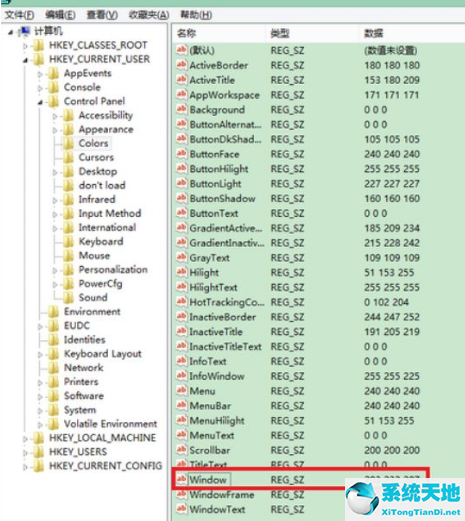
Task: Expand the Personalization key arrow
Action: 55,270
